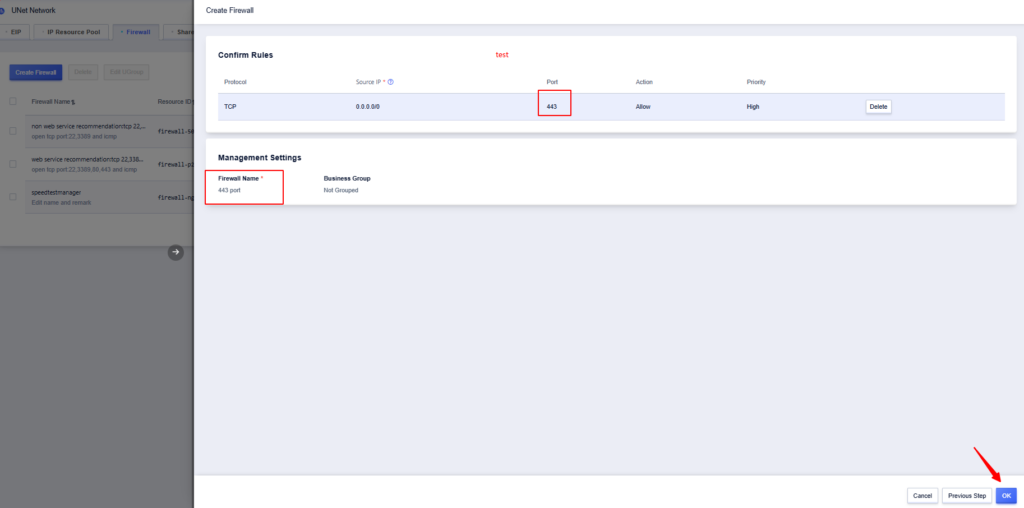
Task: Click 'open tcp port:22,3389 and icmp' description
Action: point(74,136)
